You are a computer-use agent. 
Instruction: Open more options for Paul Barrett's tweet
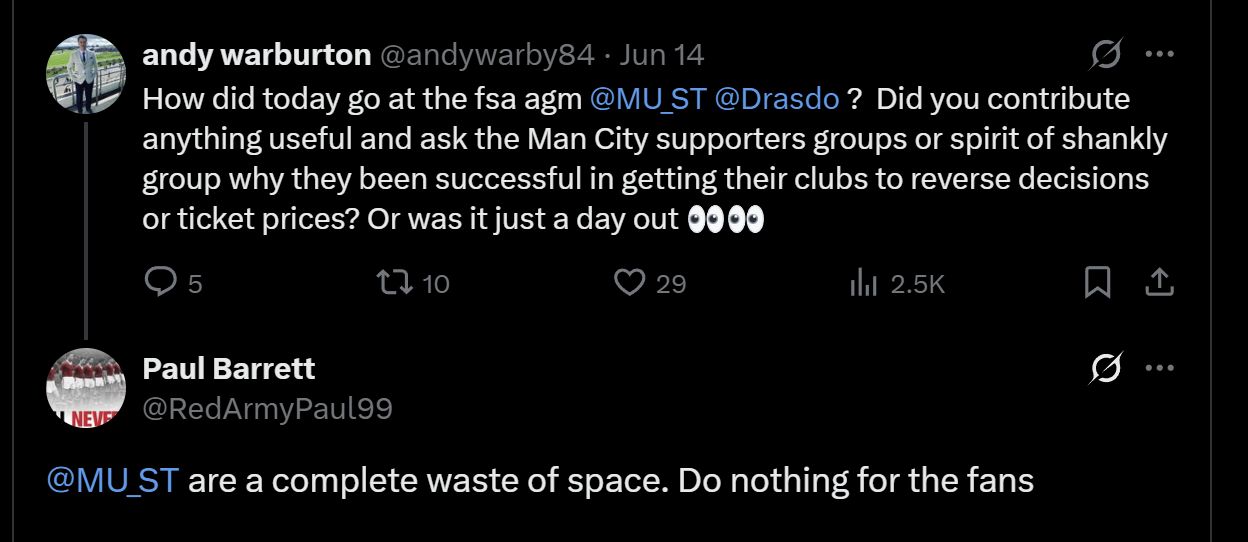click(x=1159, y=369)
